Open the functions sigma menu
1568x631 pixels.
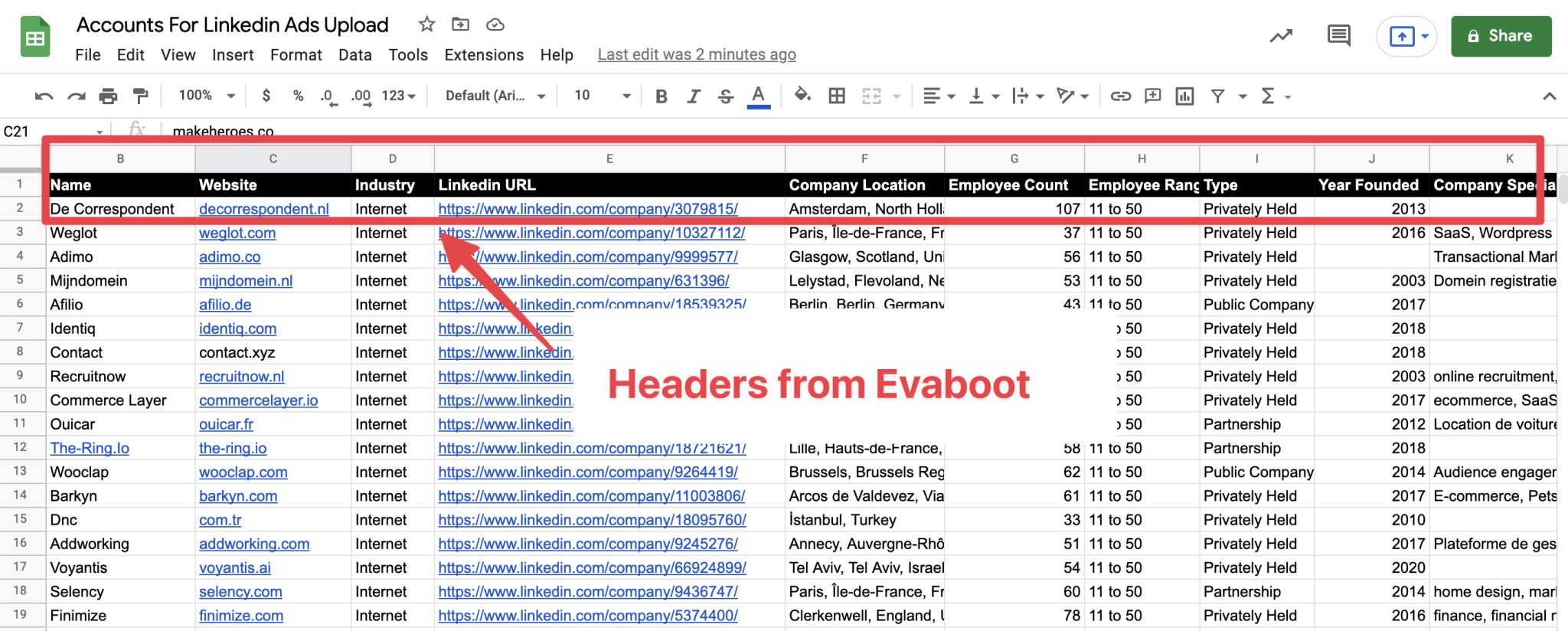click(1276, 96)
